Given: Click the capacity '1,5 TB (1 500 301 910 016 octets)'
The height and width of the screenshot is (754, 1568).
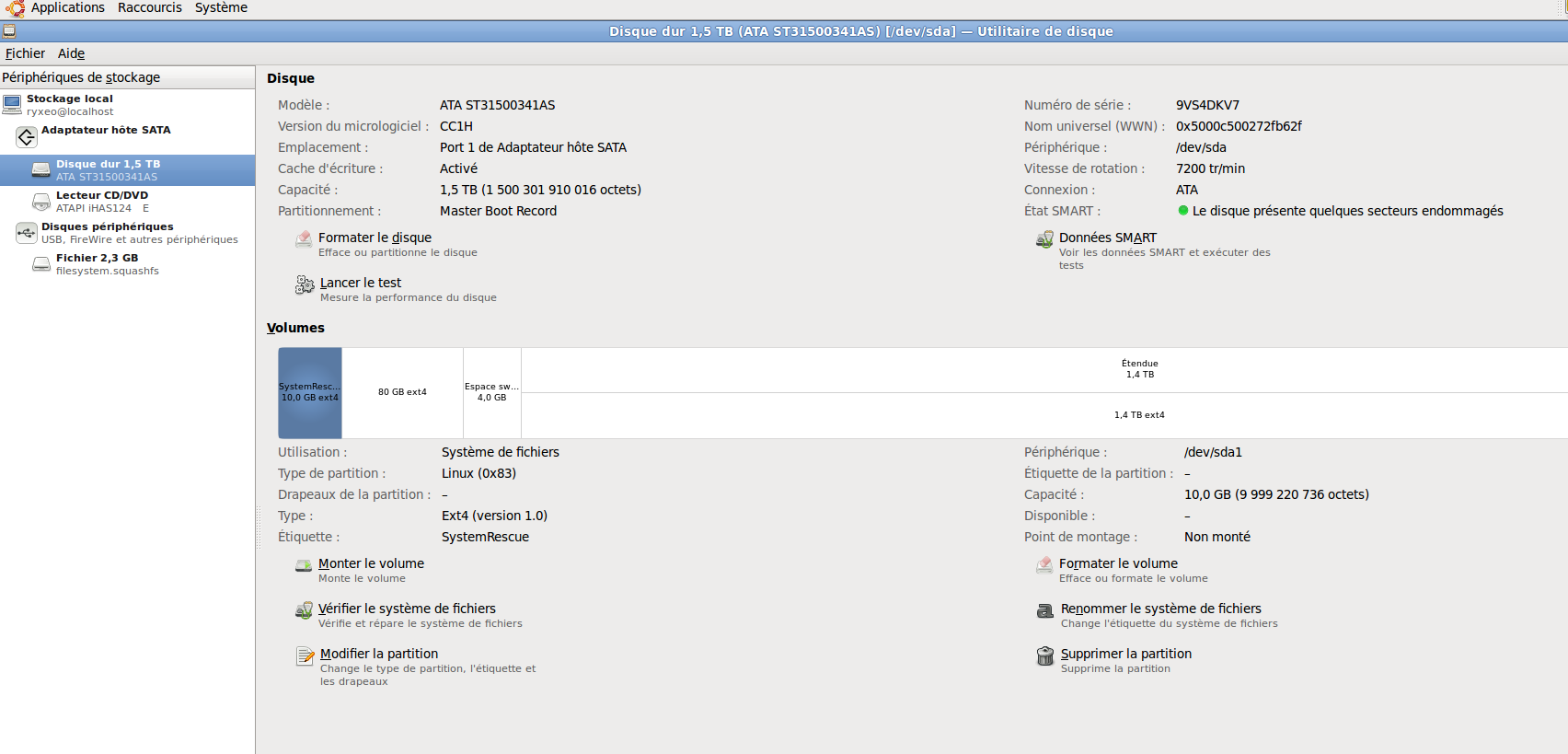Looking at the screenshot, I should (540, 190).
